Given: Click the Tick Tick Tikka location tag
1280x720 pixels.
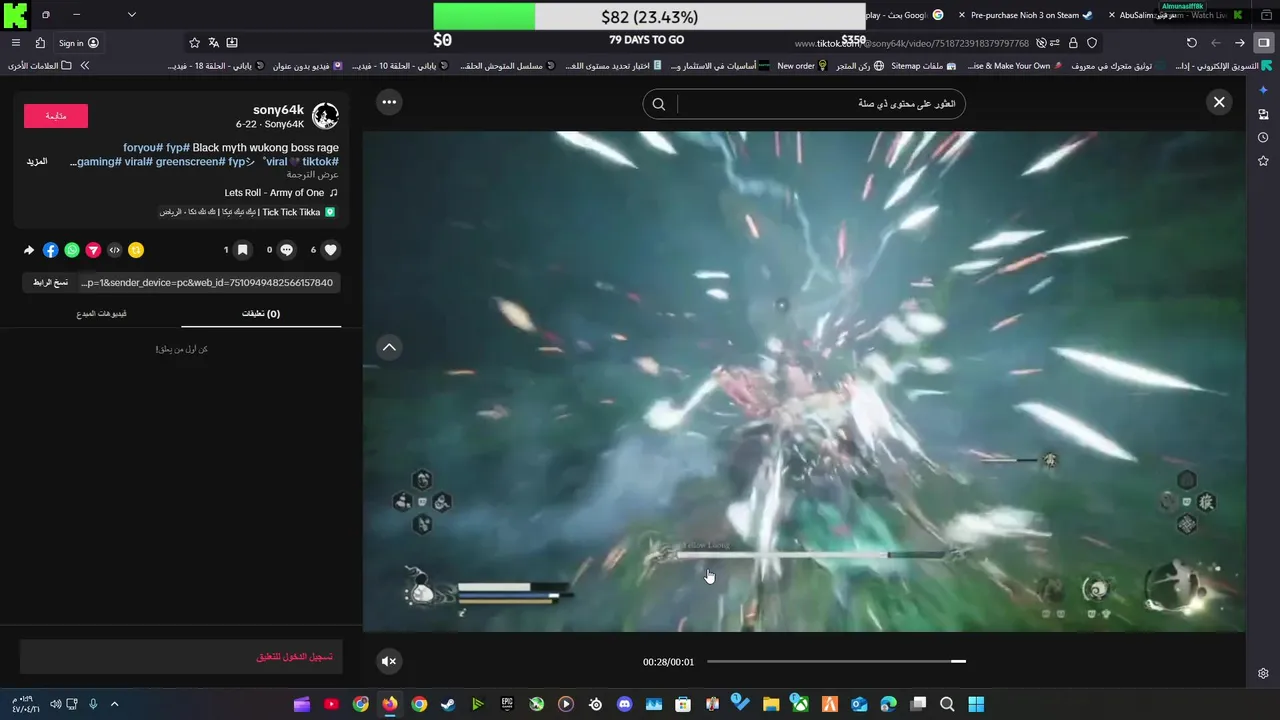Looking at the screenshot, I should pyautogui.click(x=247, y=212).
